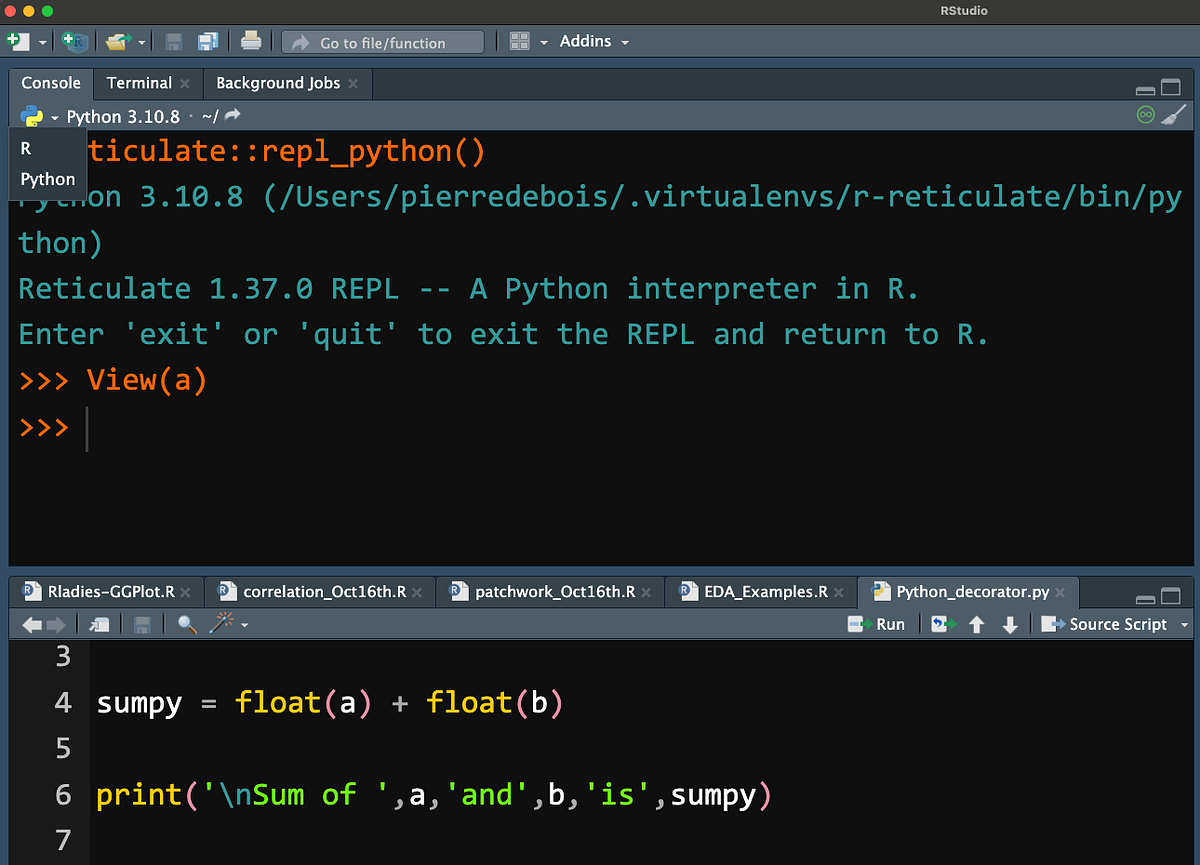Open the Source Script options dropdown arrow

pos(1185,624)
